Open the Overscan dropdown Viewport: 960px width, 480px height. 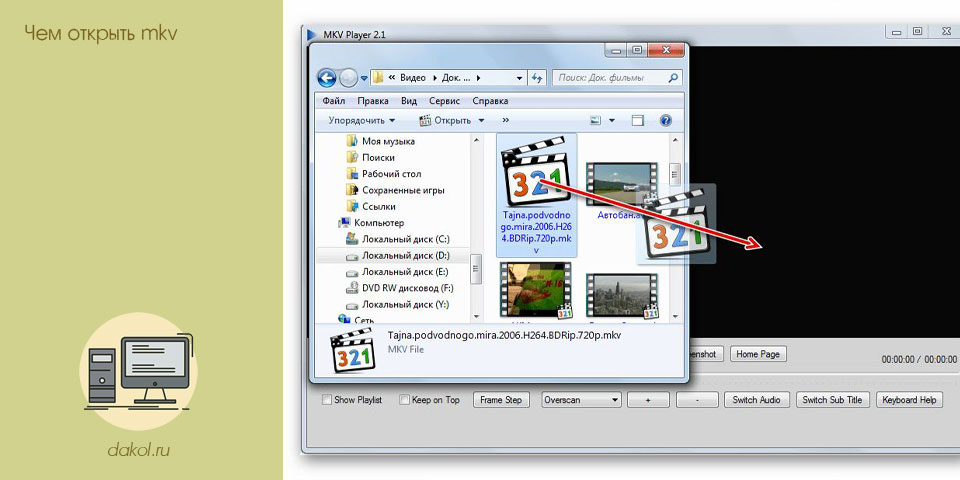[x=582, y=400]
